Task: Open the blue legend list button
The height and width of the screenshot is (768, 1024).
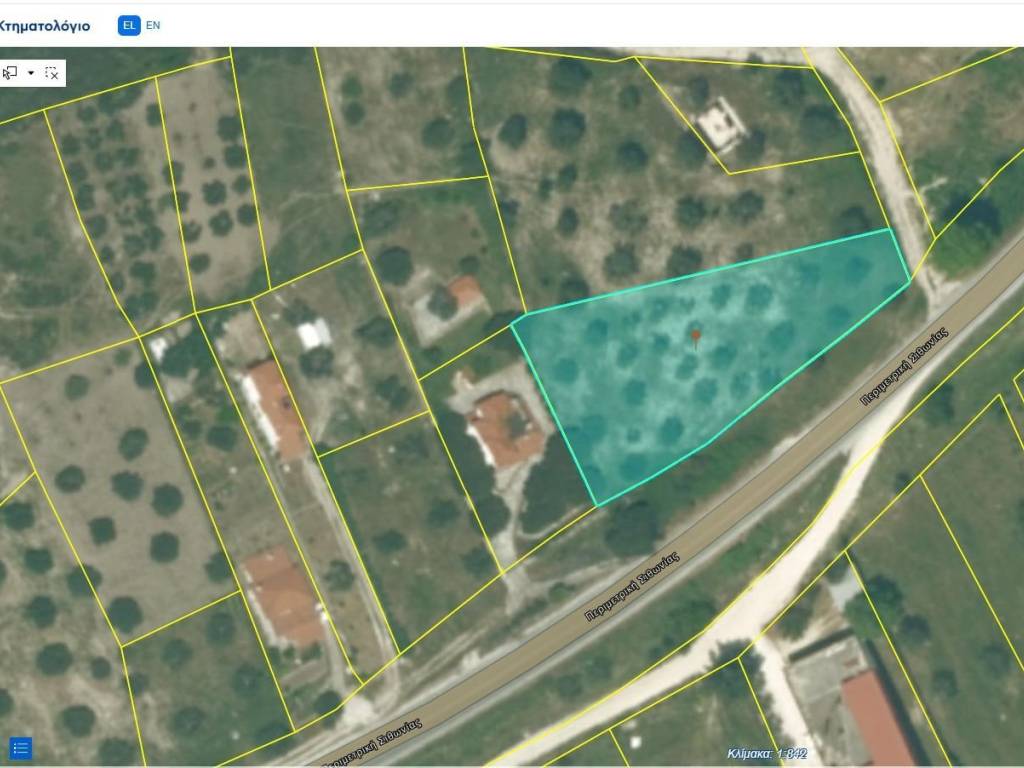Action: (21, 748)
